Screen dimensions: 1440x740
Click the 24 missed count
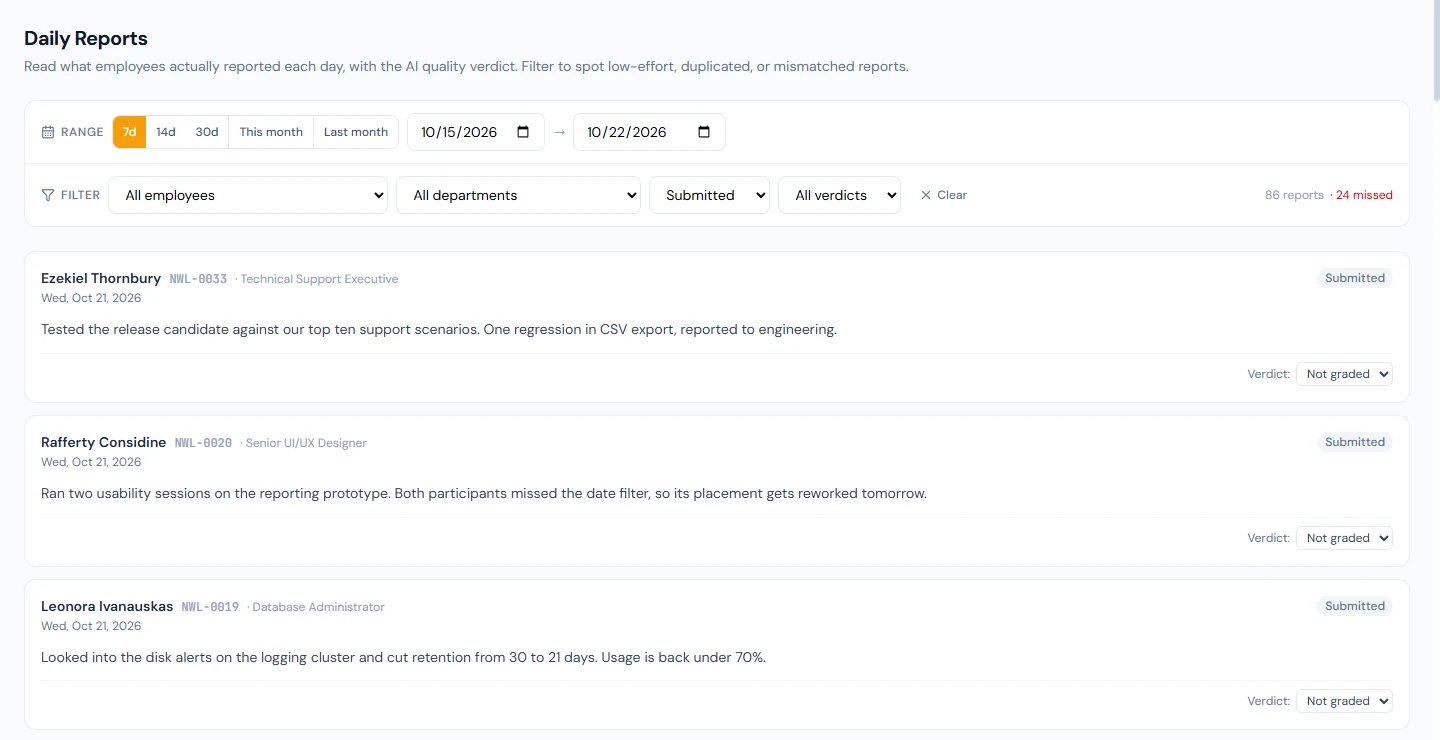tap(1364, 195)
